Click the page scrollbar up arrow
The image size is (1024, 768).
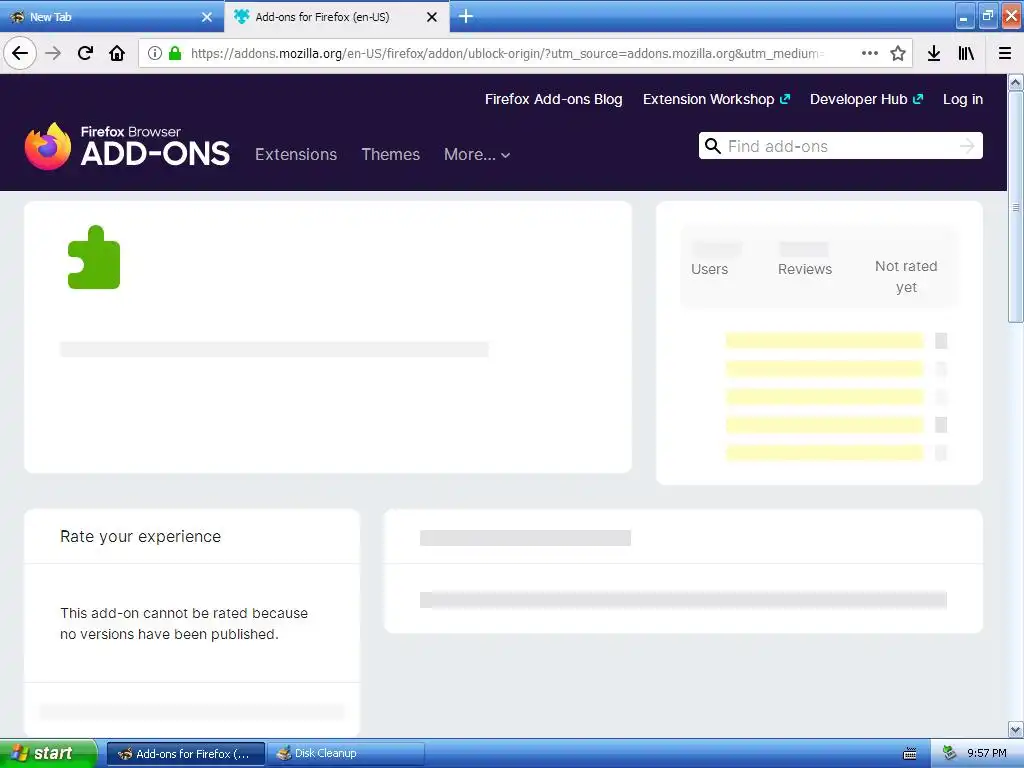(1016, 82)
